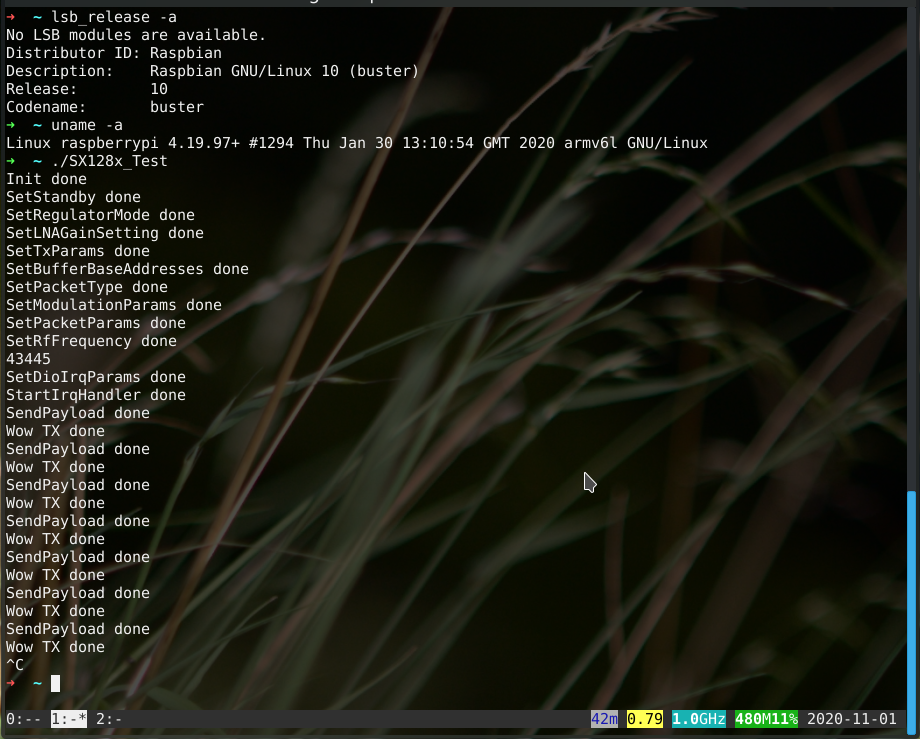
Task: Select tmux window 0 in status bar
Action: [23, 719]
